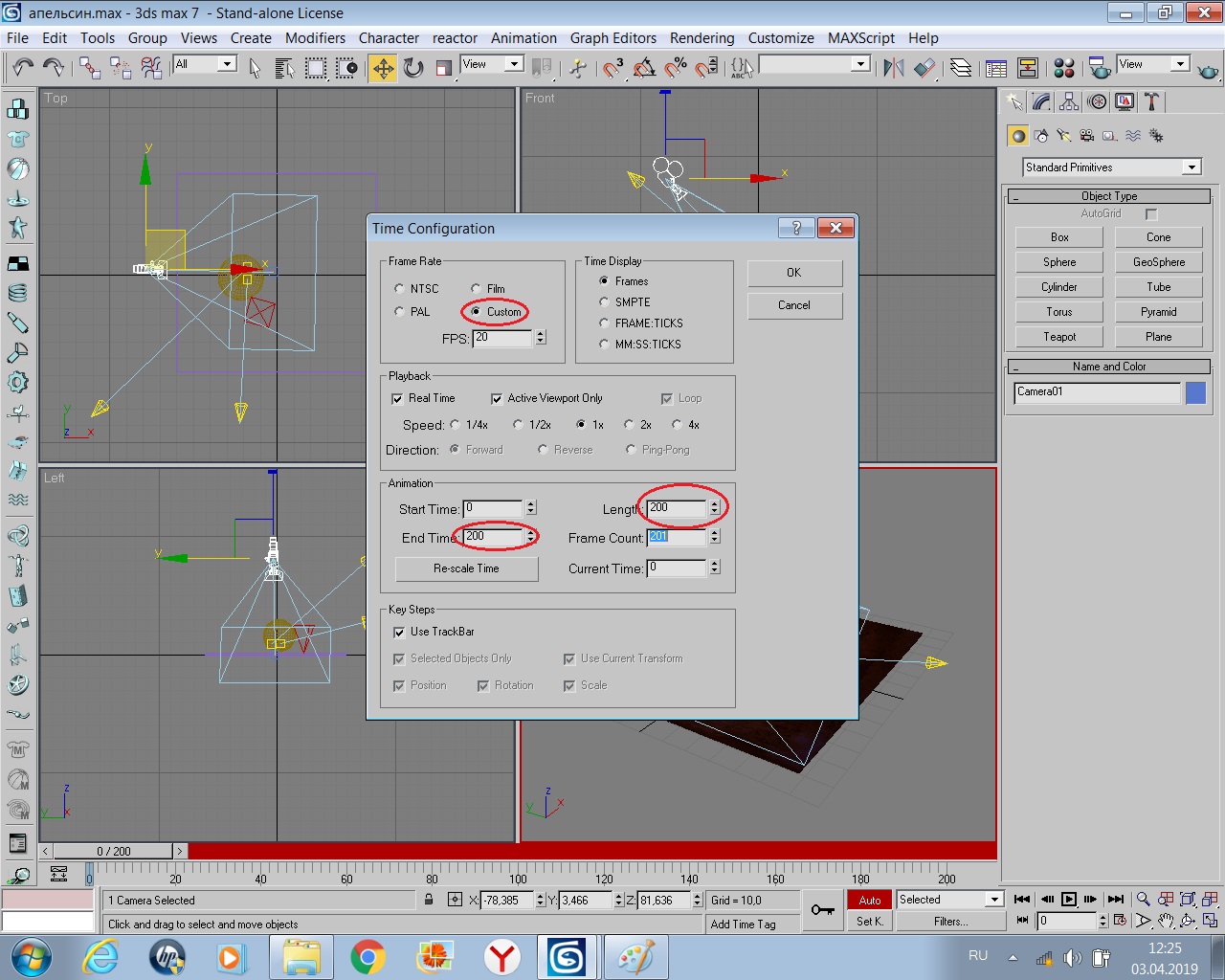Toggle the Set Key mode key icon
The height and width of the screenshot is (980, 1225).
point(822,909)
